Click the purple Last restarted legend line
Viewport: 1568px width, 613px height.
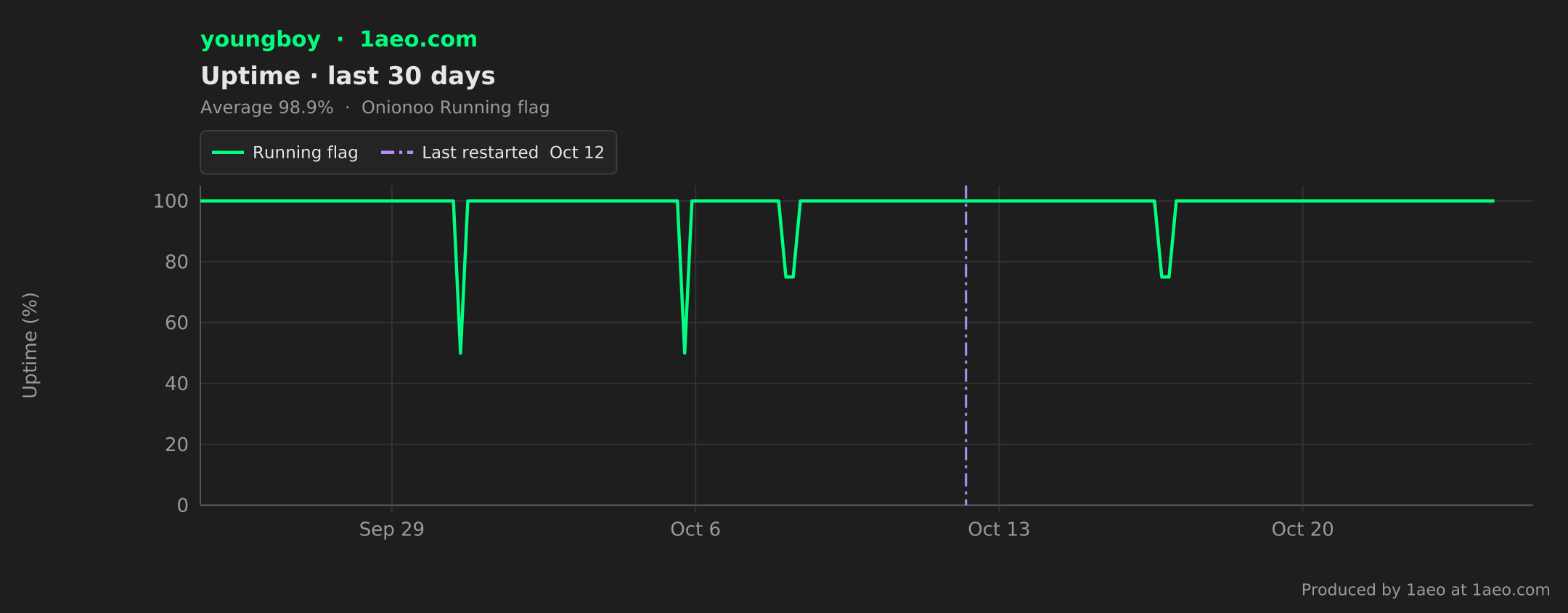point(396,153)
